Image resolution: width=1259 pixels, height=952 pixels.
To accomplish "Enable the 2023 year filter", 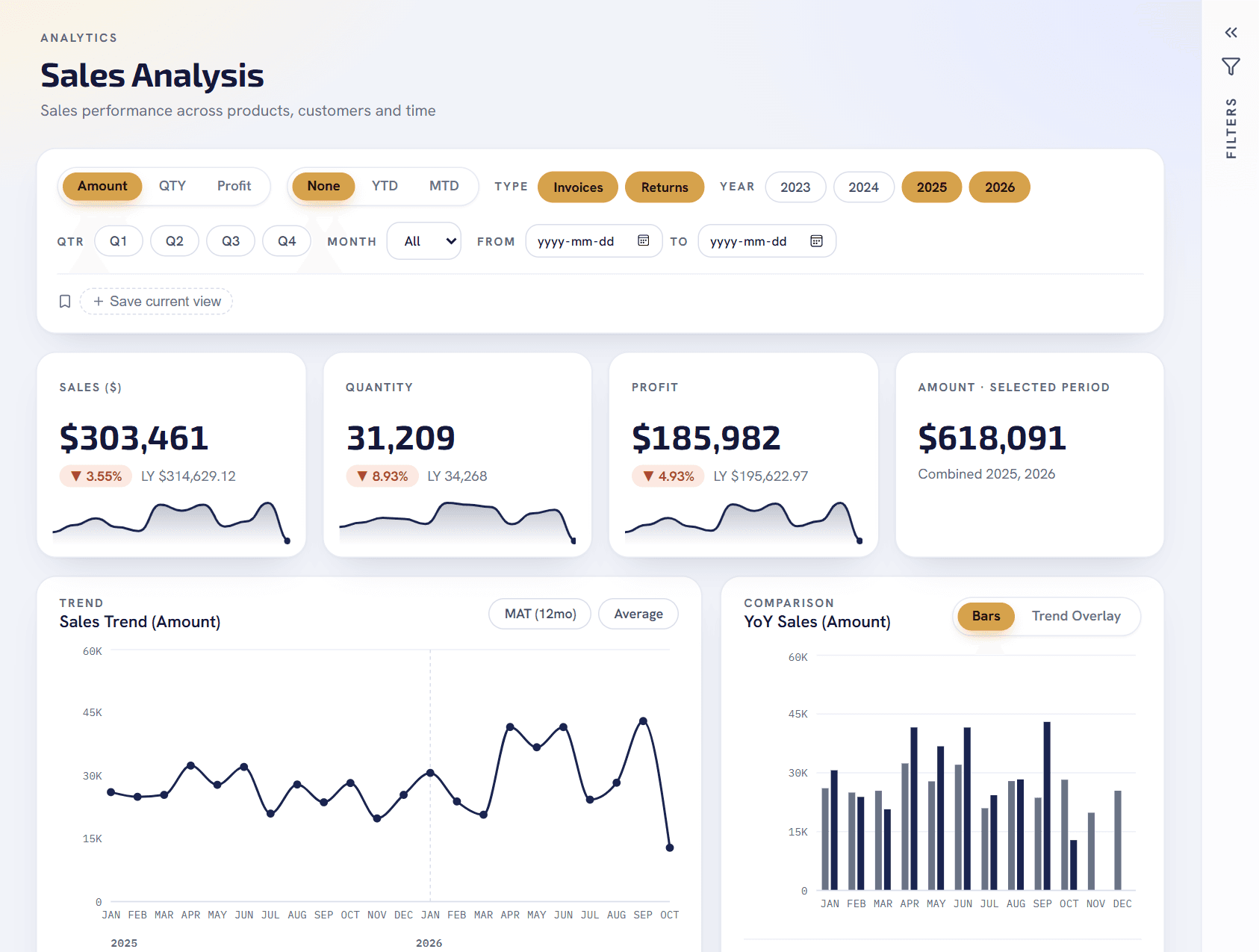I will click(x=795, y=187).
